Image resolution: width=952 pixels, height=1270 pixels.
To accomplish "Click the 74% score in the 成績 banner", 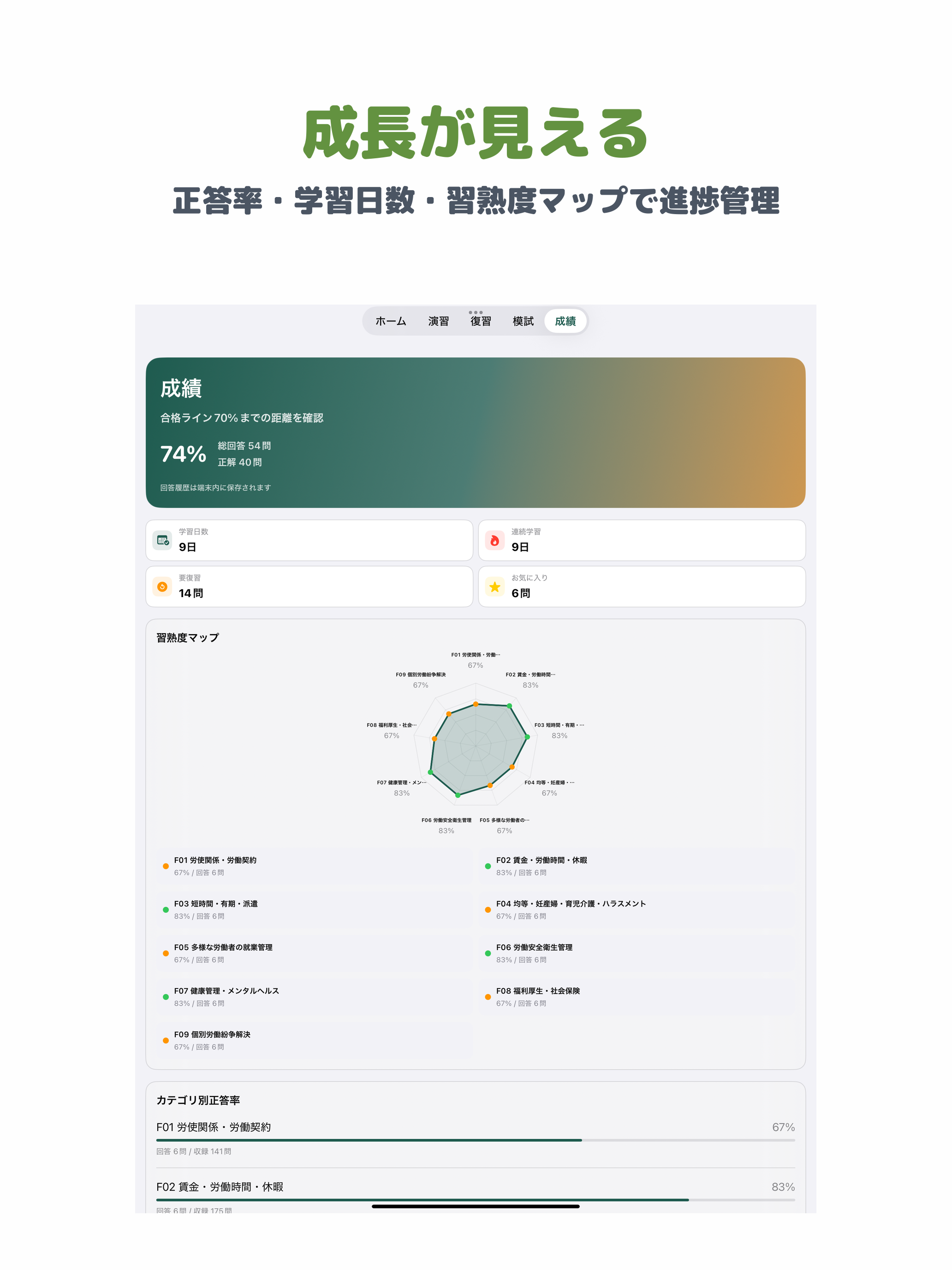I will (x=183, y=454).
